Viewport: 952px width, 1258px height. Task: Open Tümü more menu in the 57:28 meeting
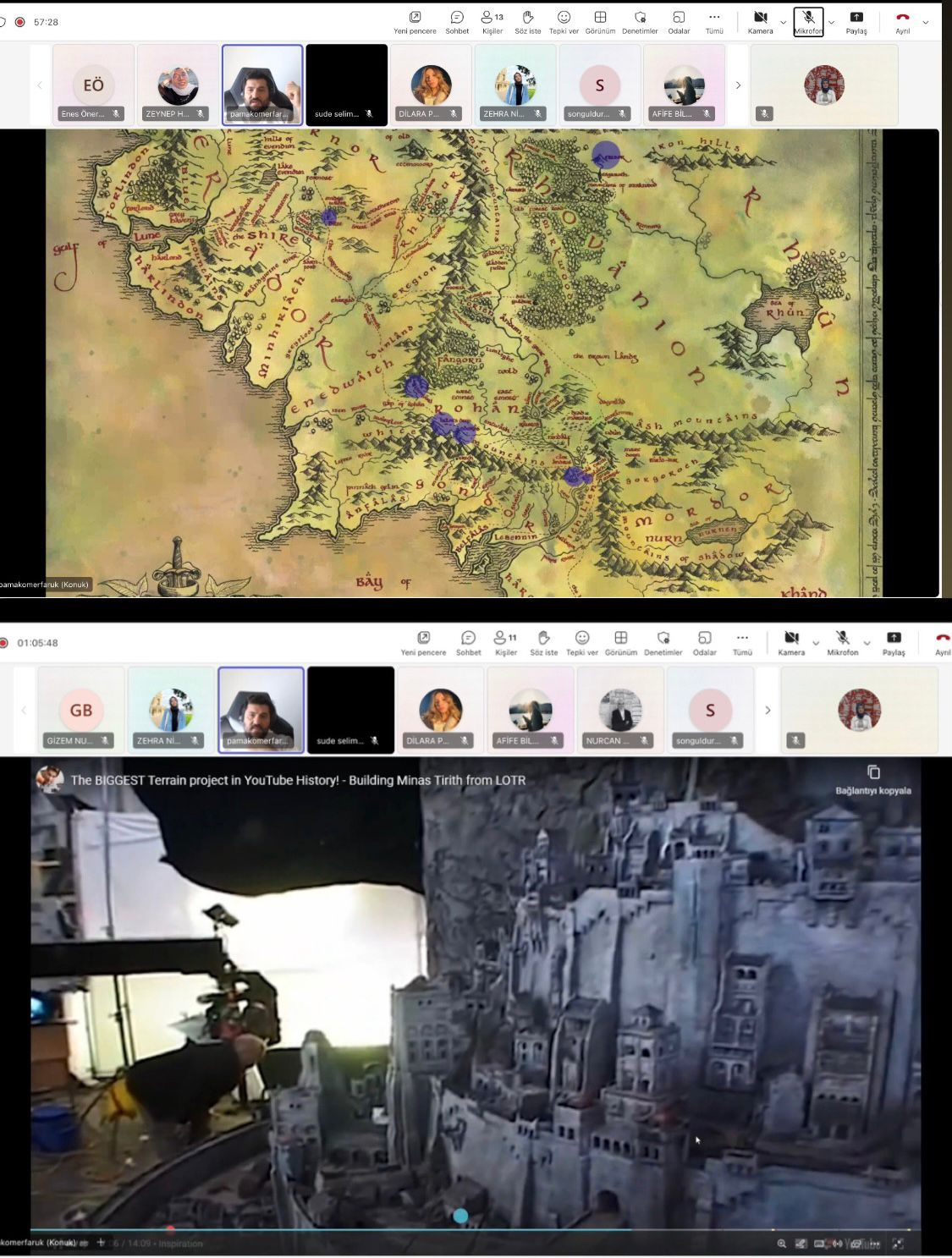pos(714,21)
